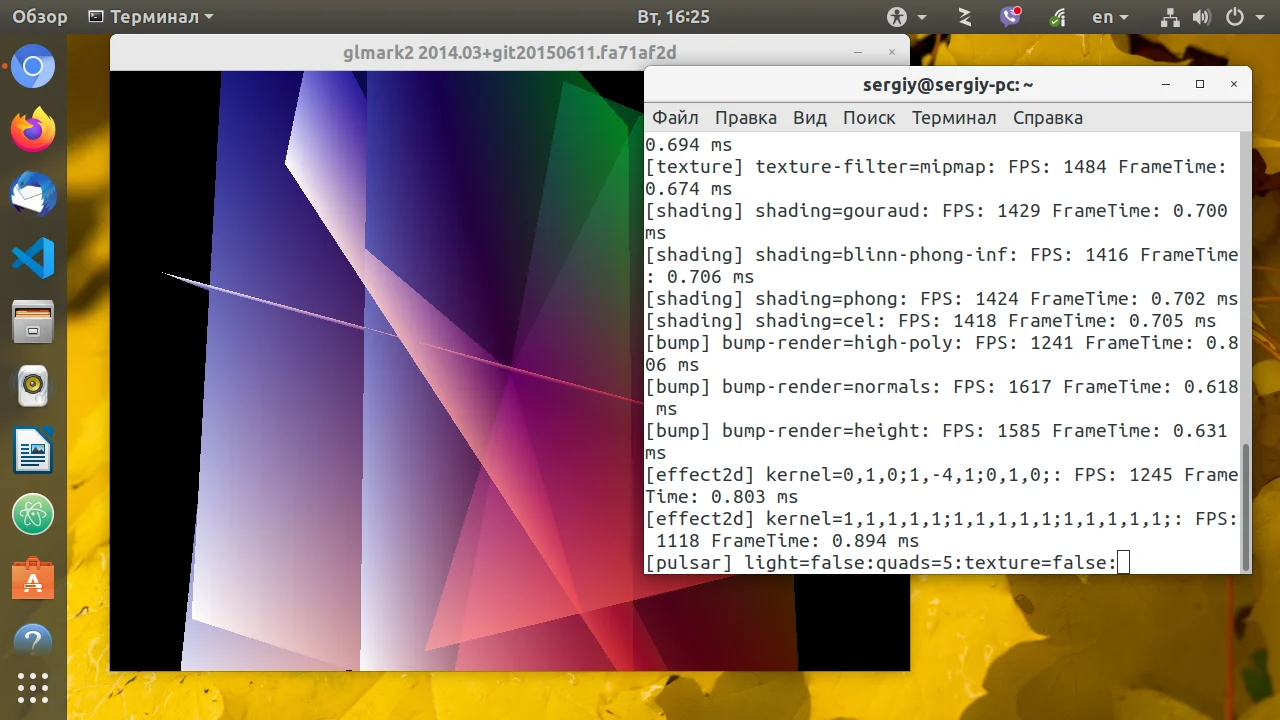Click the terminal vertical scrollbar handle
The width and height of the screenshot is (1280, 720).
pos(1245,506)
